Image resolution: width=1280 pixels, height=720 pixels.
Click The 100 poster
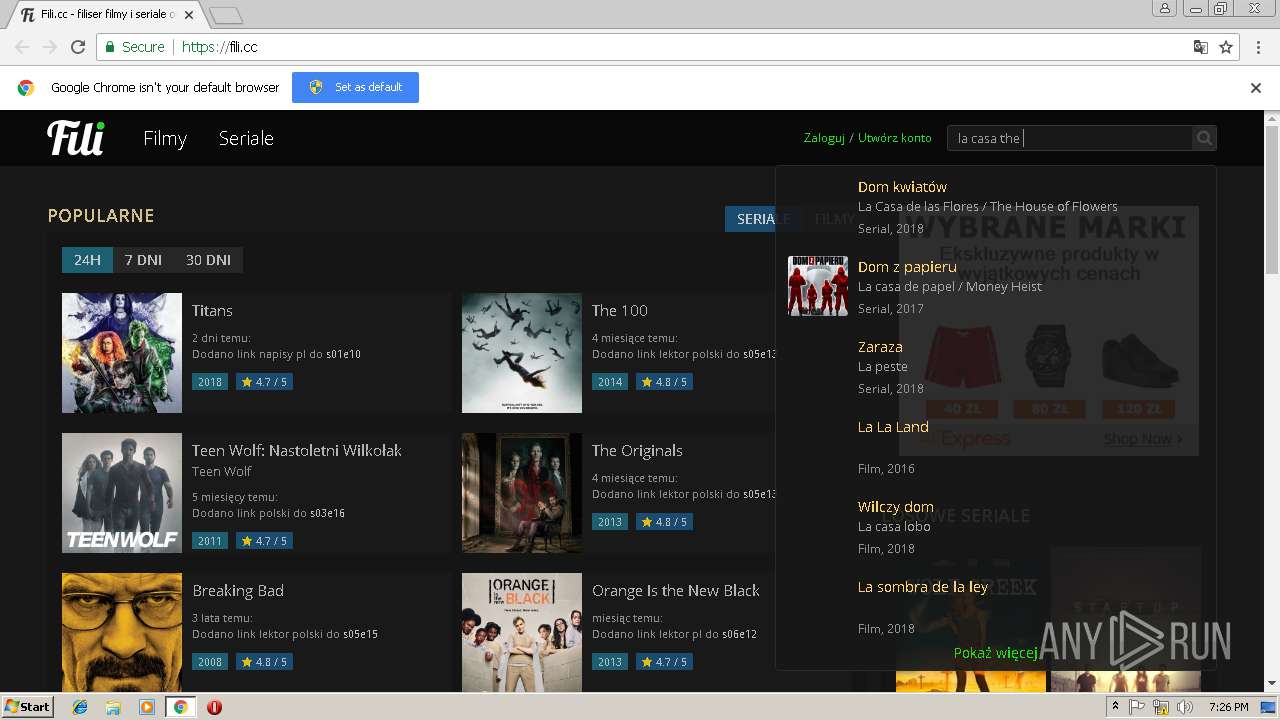tap(522, 353)
